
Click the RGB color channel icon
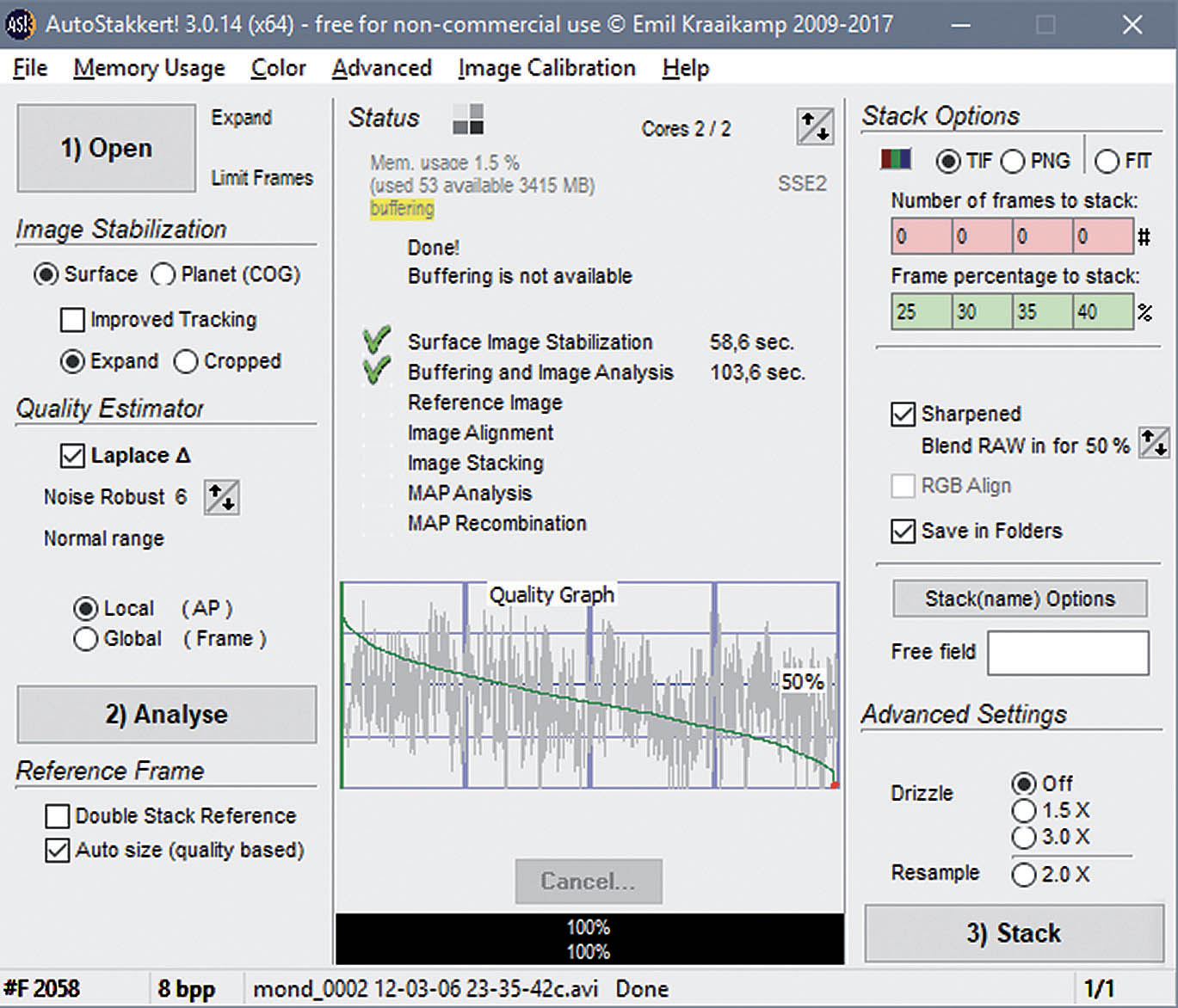(896, 160)
